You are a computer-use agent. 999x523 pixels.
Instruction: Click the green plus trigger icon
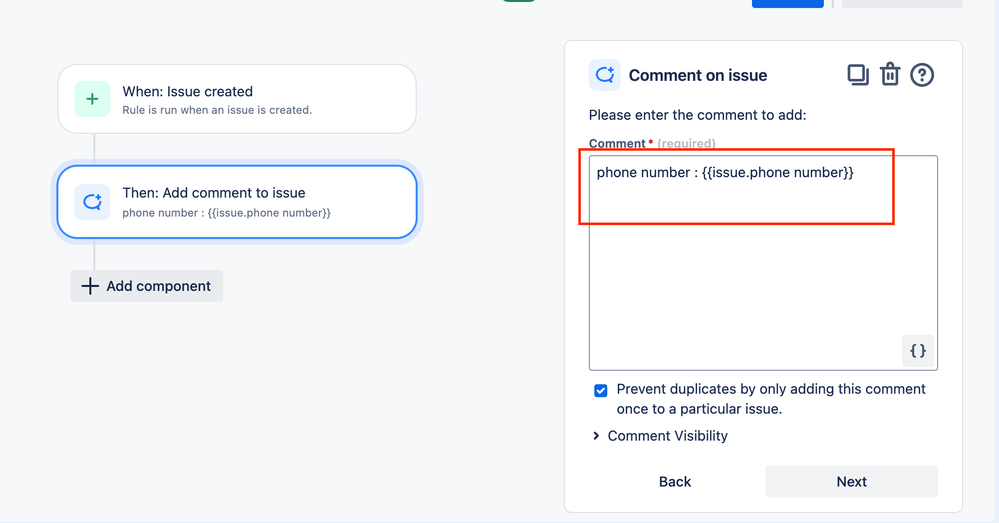tap(92, 99)
